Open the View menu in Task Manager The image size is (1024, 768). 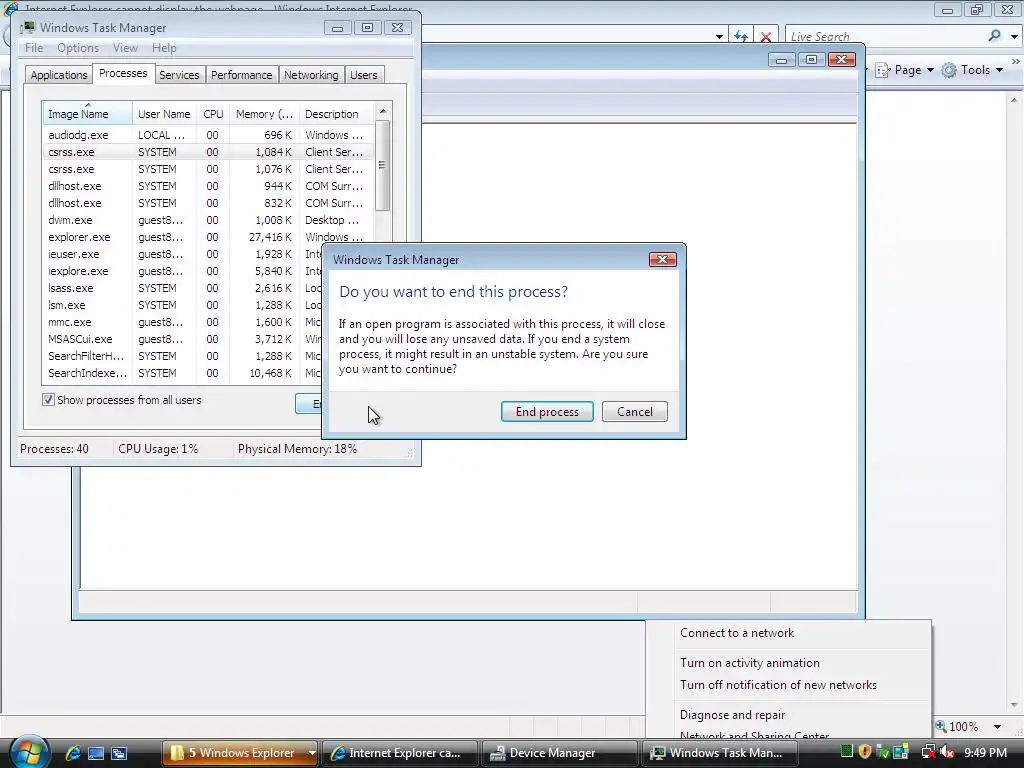coord(125,48)
